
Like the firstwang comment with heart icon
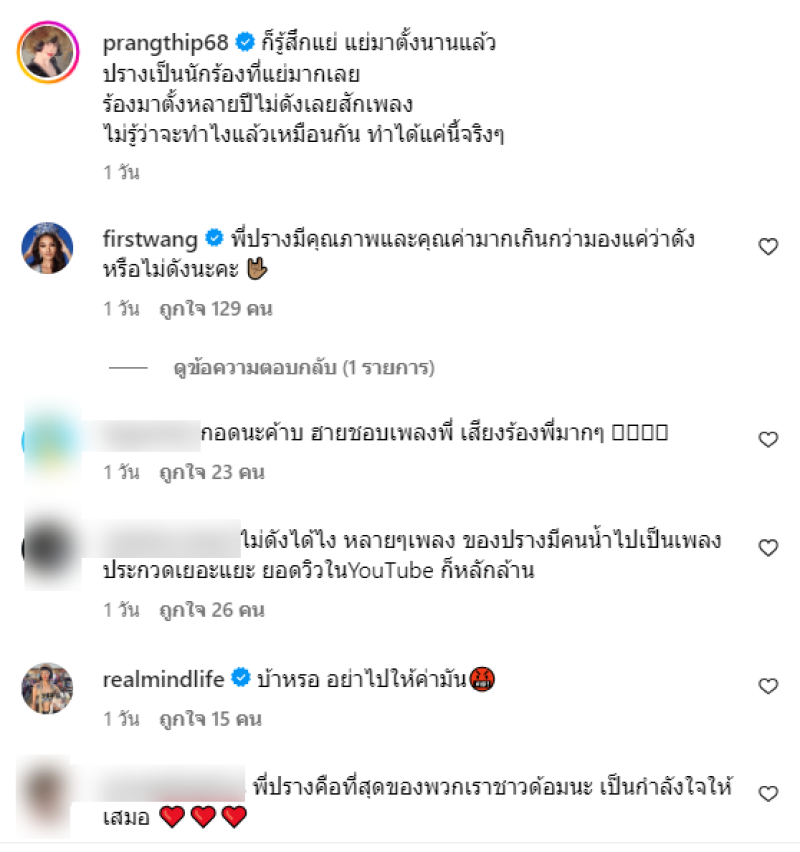[x=768, y=247]
